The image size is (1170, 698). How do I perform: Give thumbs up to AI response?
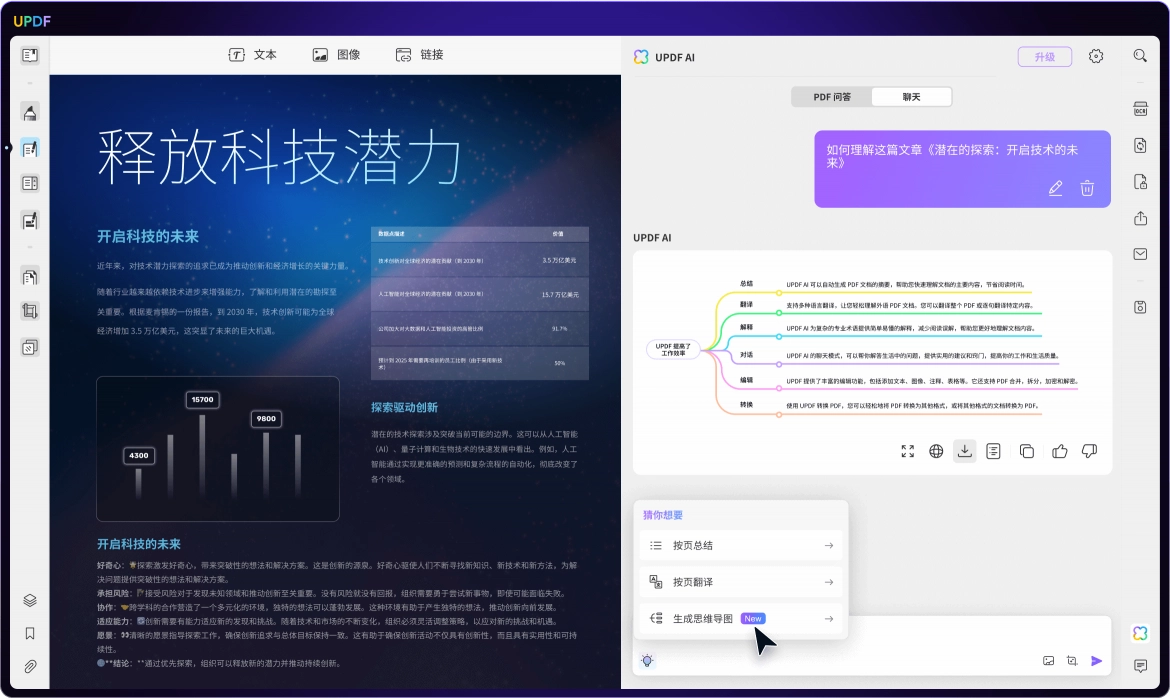[1060, 451]
